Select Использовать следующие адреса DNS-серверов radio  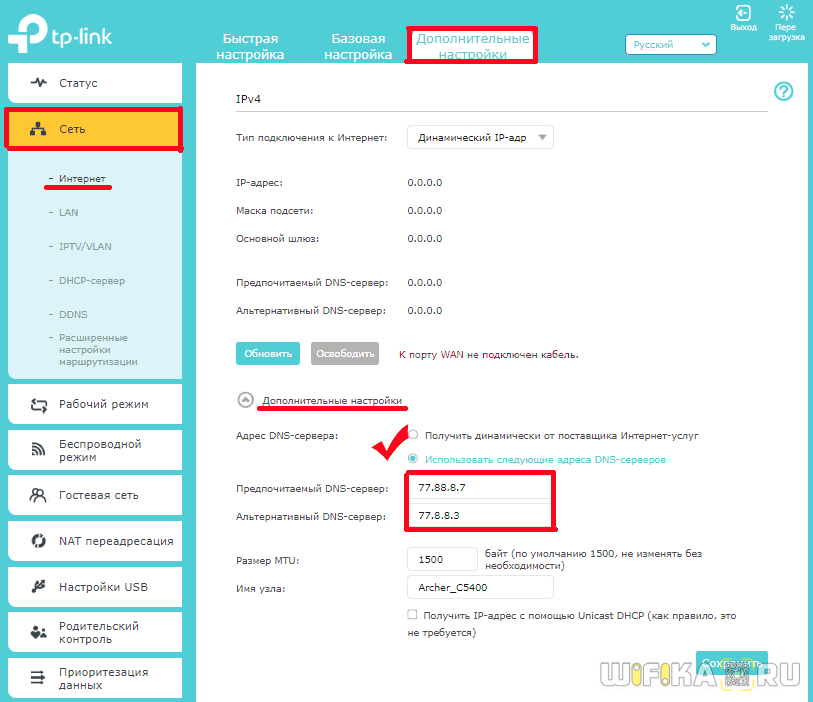413,458
